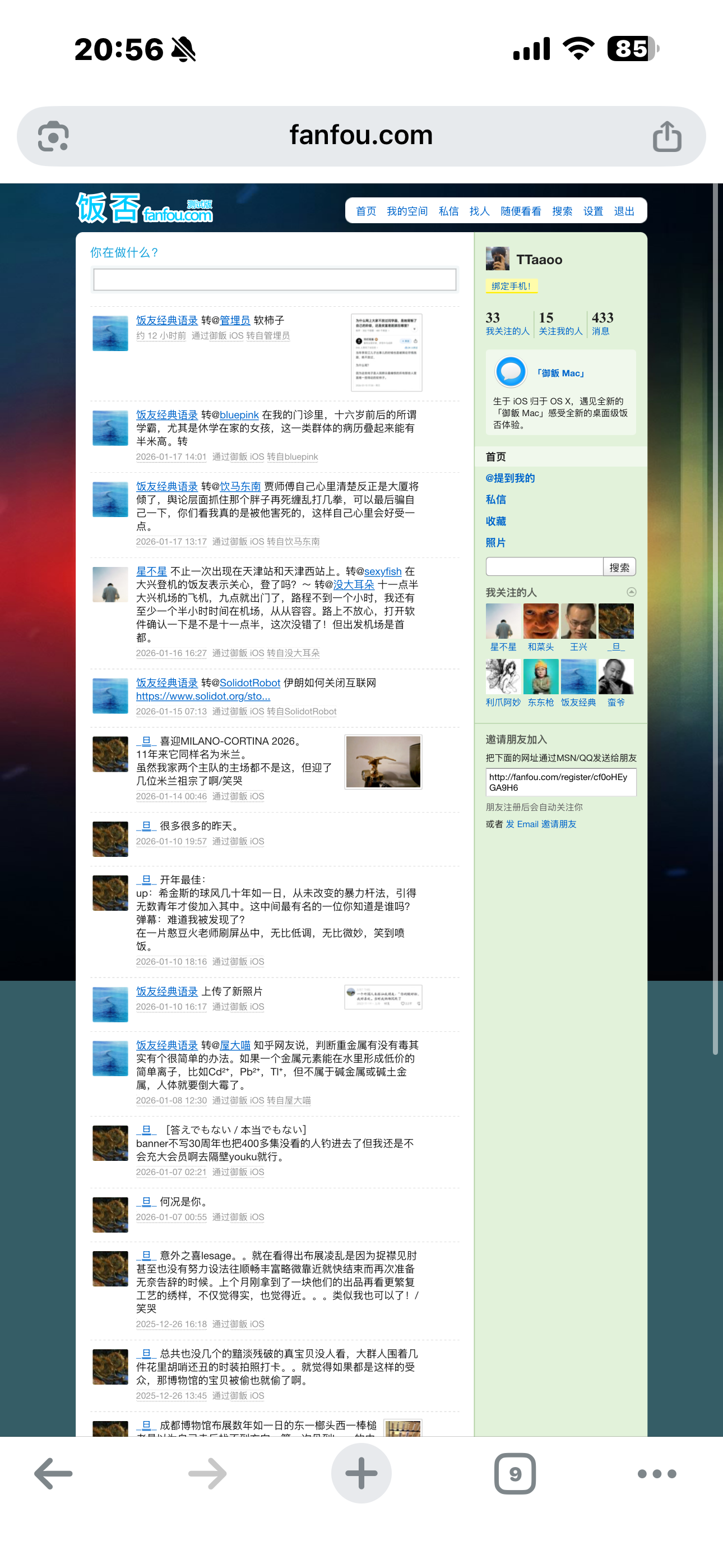Click 退出 to log out
Viewport: 723px width, 1568px height.
point(624,211)
